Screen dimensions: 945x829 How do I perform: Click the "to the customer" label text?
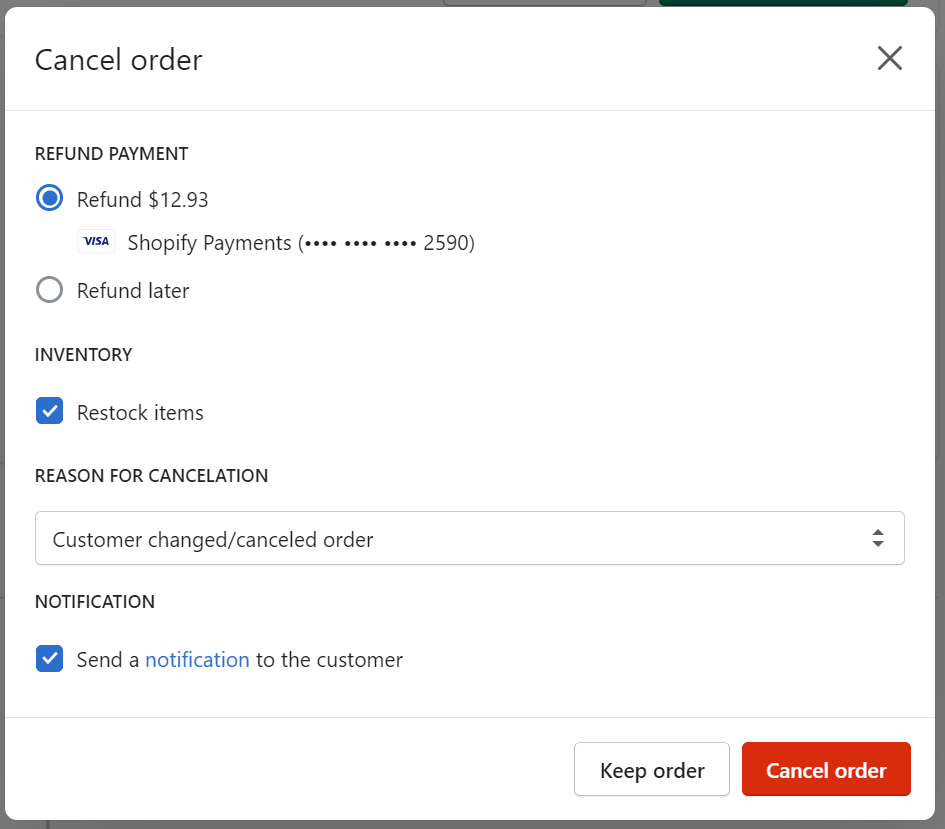[x=329, y=660]
